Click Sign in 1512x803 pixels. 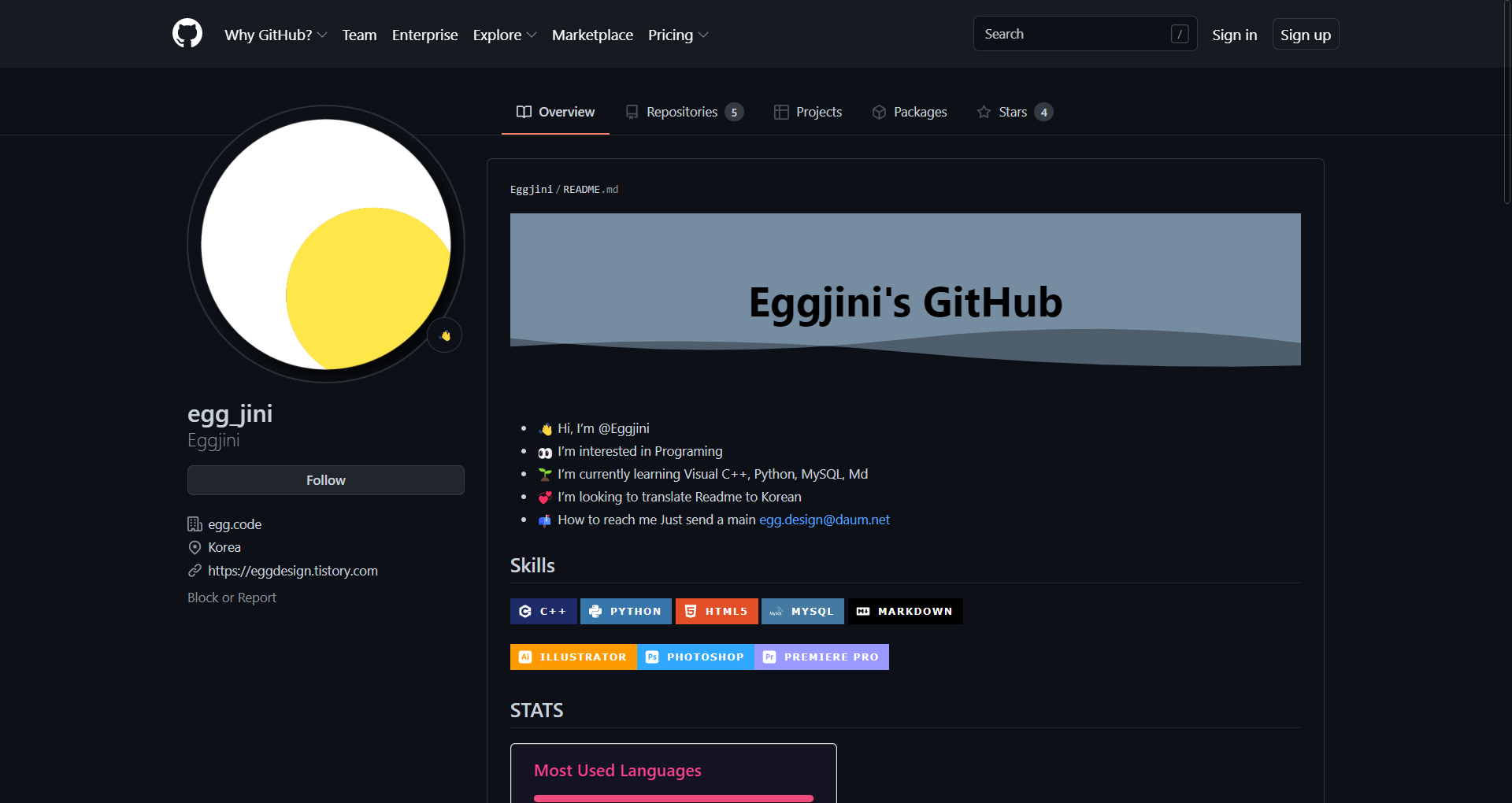click(1234, 35)
